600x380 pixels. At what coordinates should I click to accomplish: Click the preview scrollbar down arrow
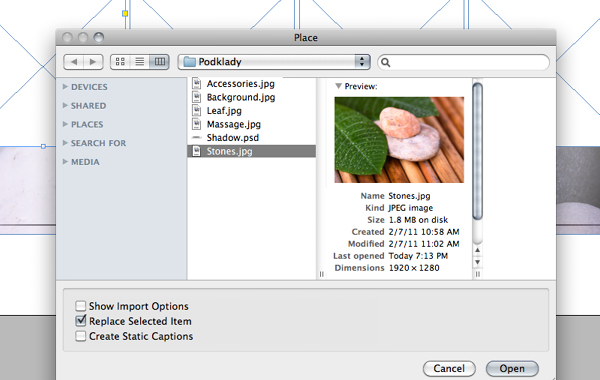click(477, 262)
